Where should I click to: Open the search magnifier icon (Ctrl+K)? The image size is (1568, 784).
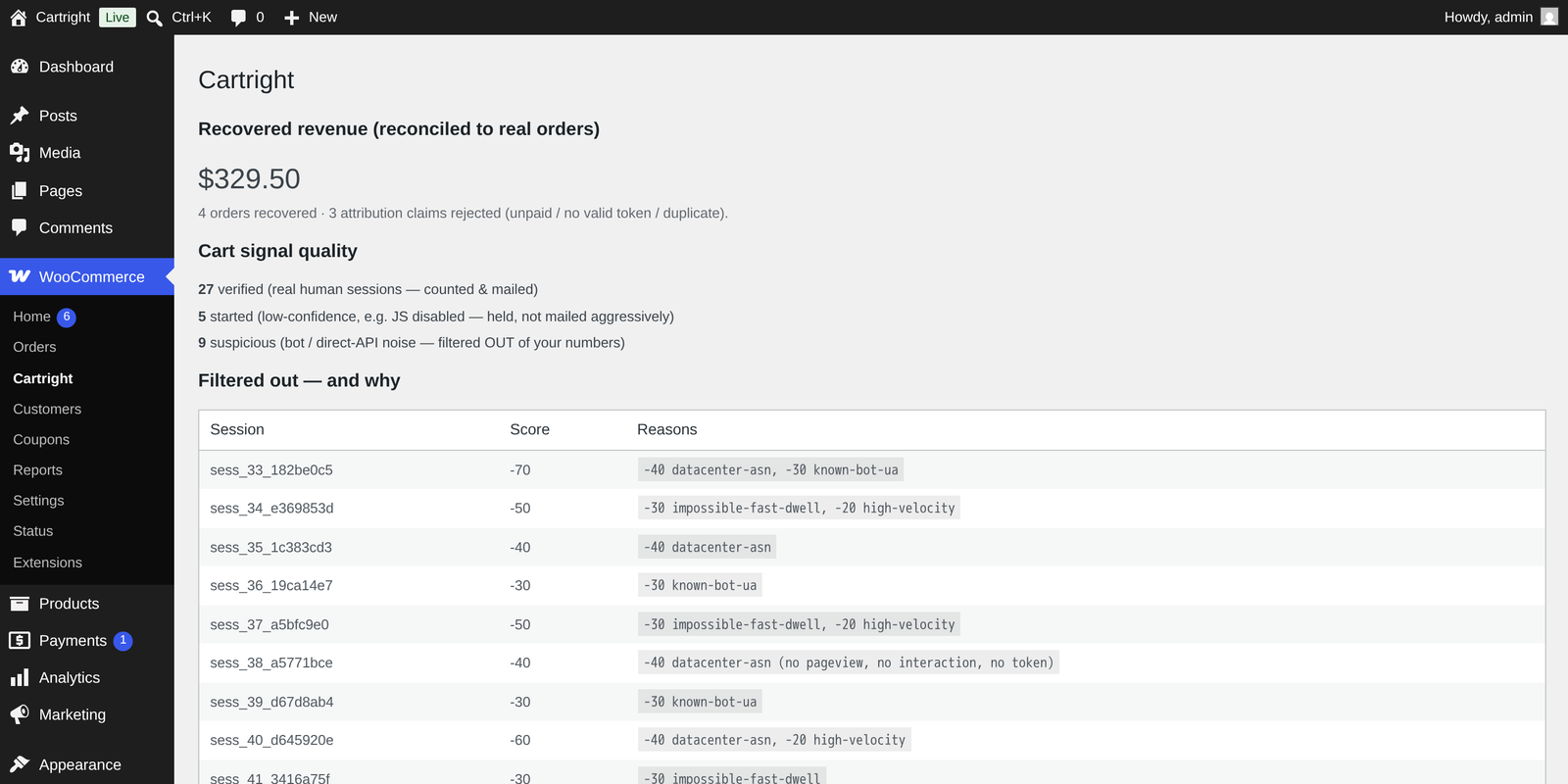(154, 18)
